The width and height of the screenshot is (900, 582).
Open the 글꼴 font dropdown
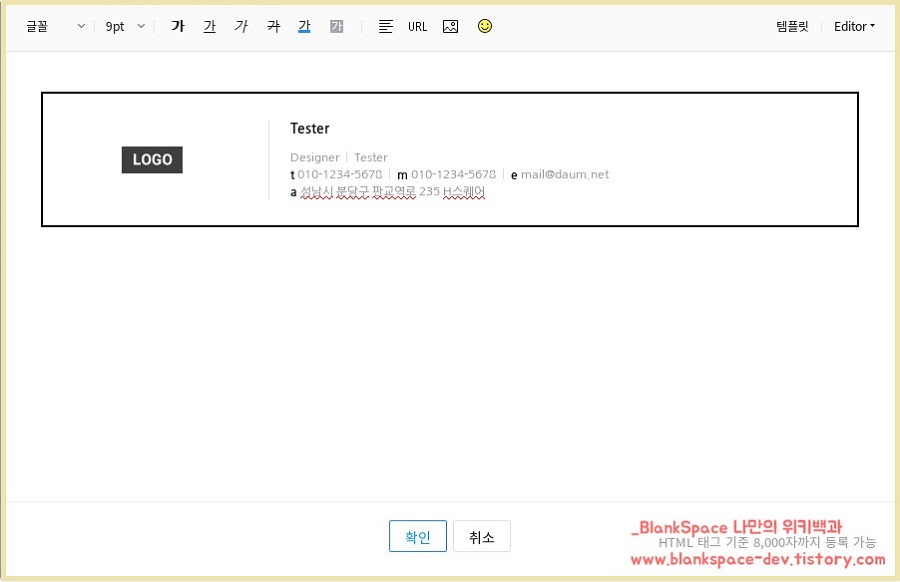(55, 26)
